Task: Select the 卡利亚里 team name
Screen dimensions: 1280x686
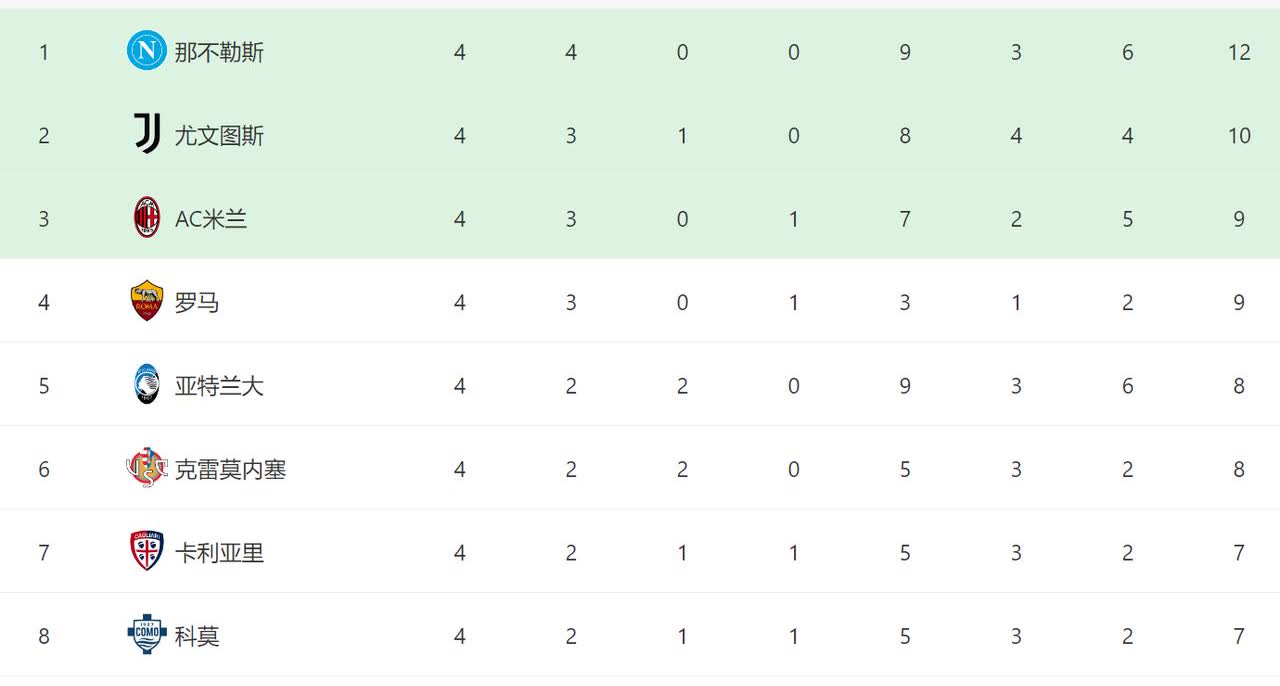Action: [x=219, y=552]
